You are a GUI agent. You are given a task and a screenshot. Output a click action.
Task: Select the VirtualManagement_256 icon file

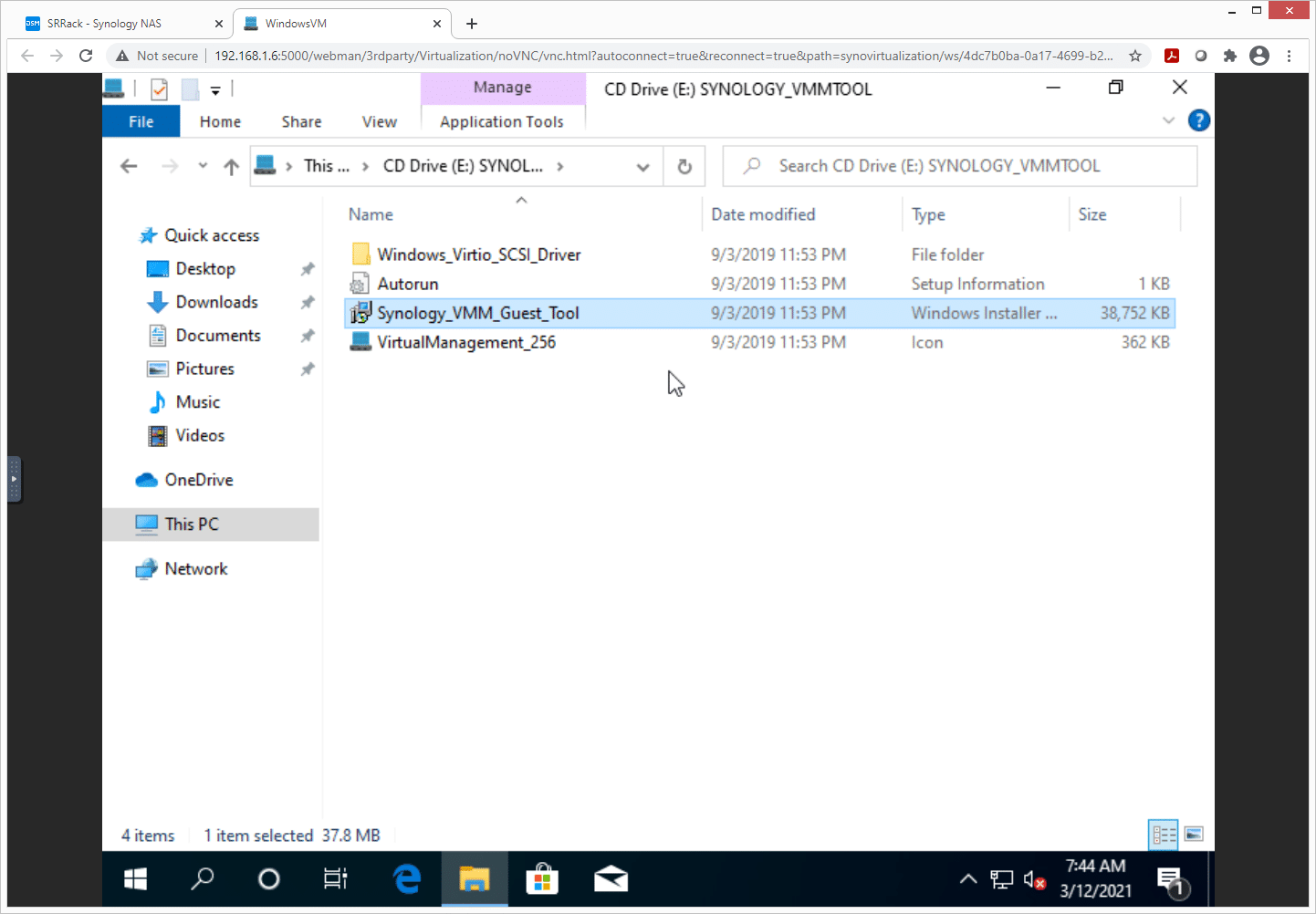(x=759, y=342)
